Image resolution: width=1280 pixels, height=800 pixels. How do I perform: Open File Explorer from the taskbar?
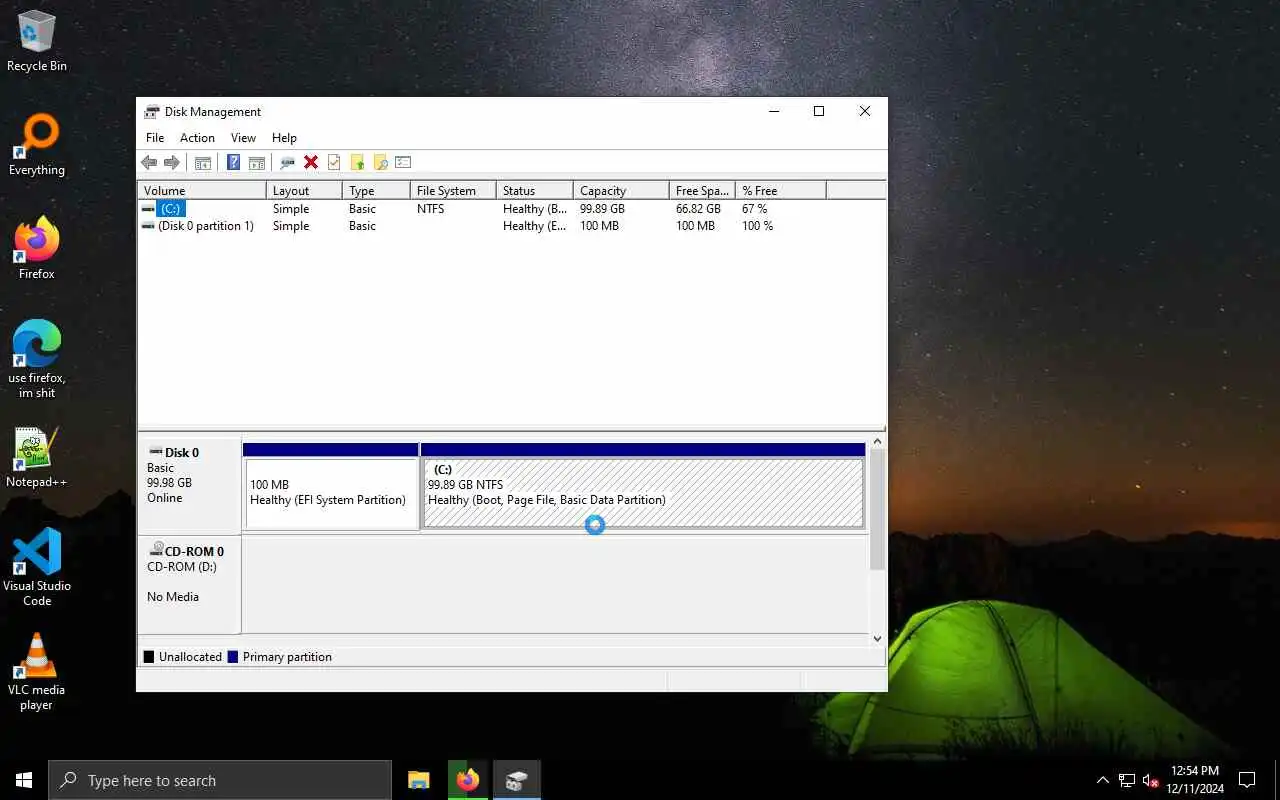419,780
